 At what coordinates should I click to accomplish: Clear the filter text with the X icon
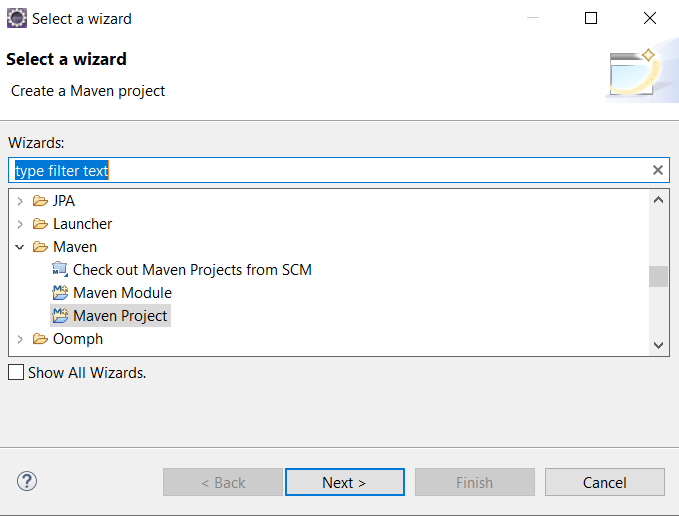[x=658, y=170]
